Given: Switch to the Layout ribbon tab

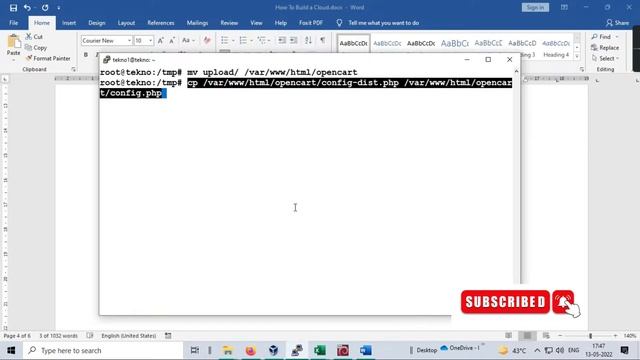Looking at the screenshot, I should [x=126, y=23].
